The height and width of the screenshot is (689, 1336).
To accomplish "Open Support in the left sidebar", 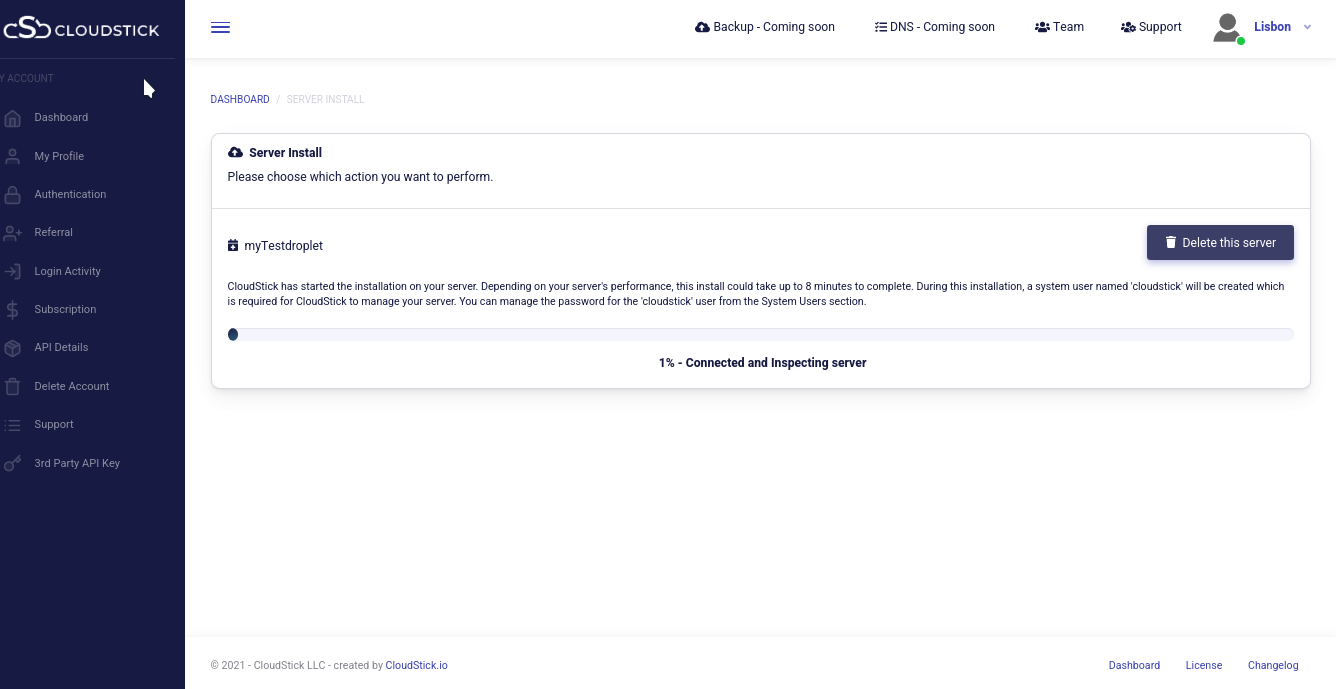I will tap(54, 425).
